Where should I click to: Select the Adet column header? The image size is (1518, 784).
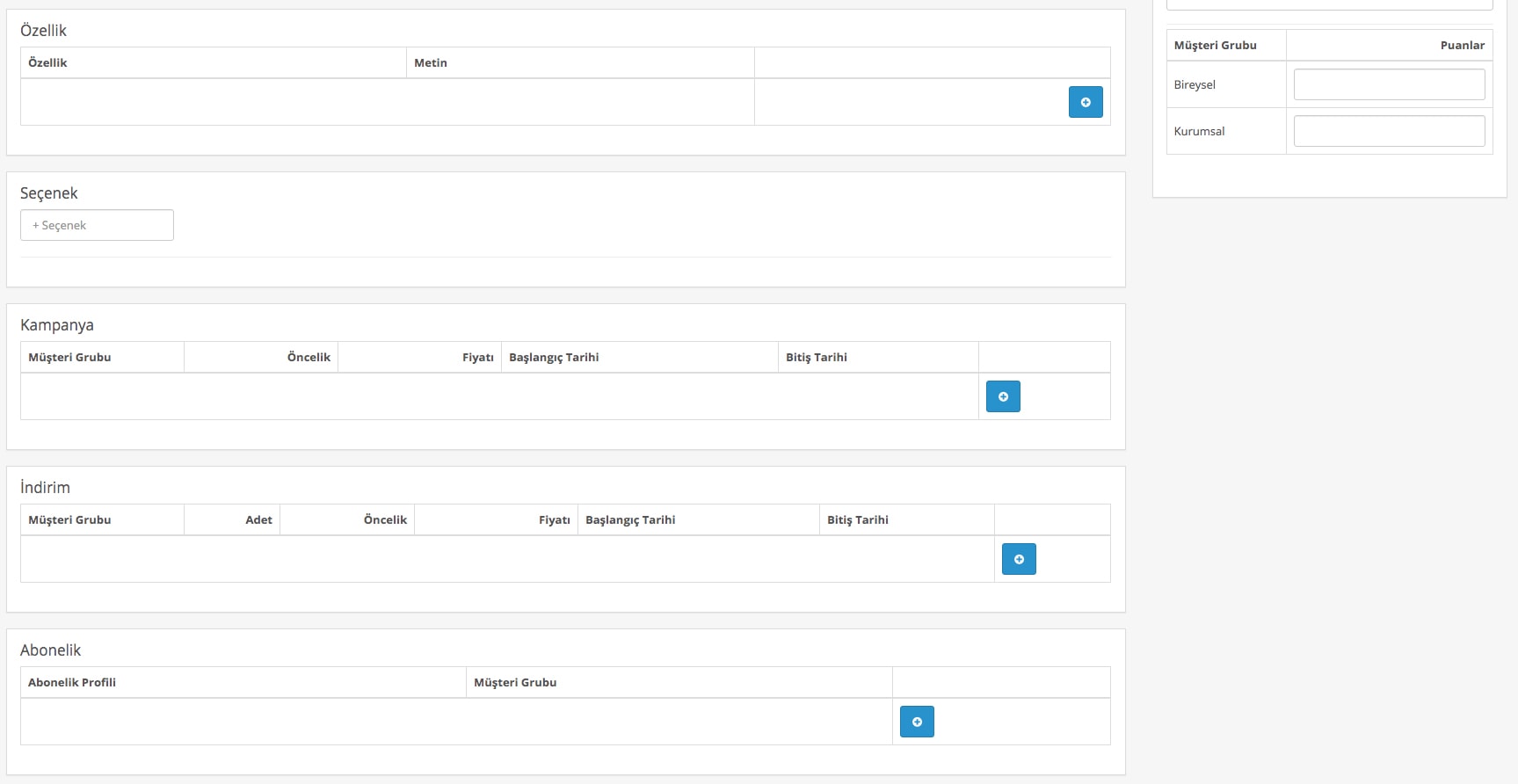[258, 519]
